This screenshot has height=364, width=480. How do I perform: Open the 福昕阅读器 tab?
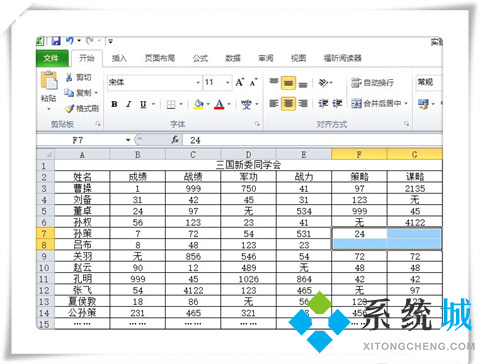click(x=343, y=58)
